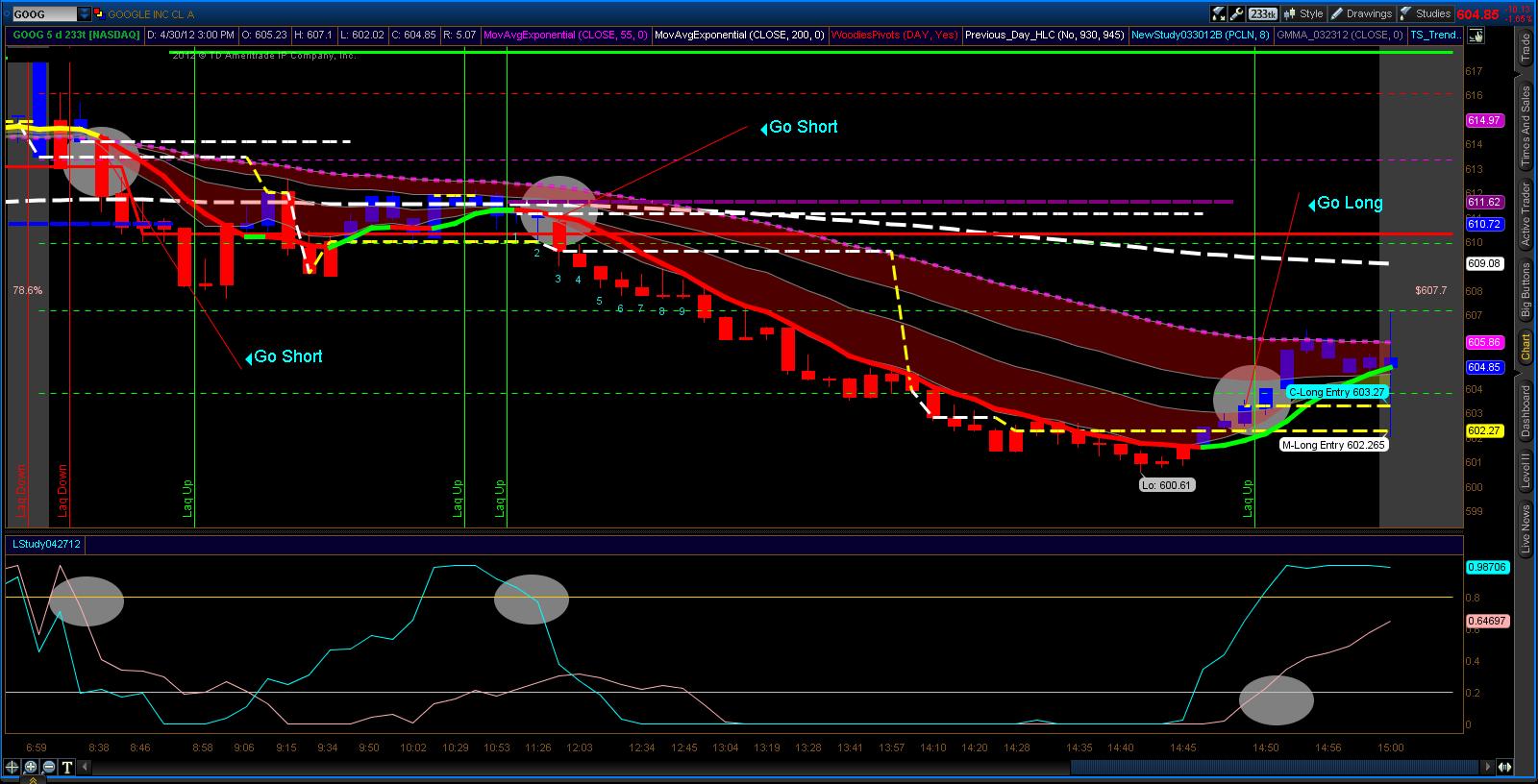Click the LStudy042712 lower study label
Viewport: 1538px width, 784px height.
click(x=45, y=545)
